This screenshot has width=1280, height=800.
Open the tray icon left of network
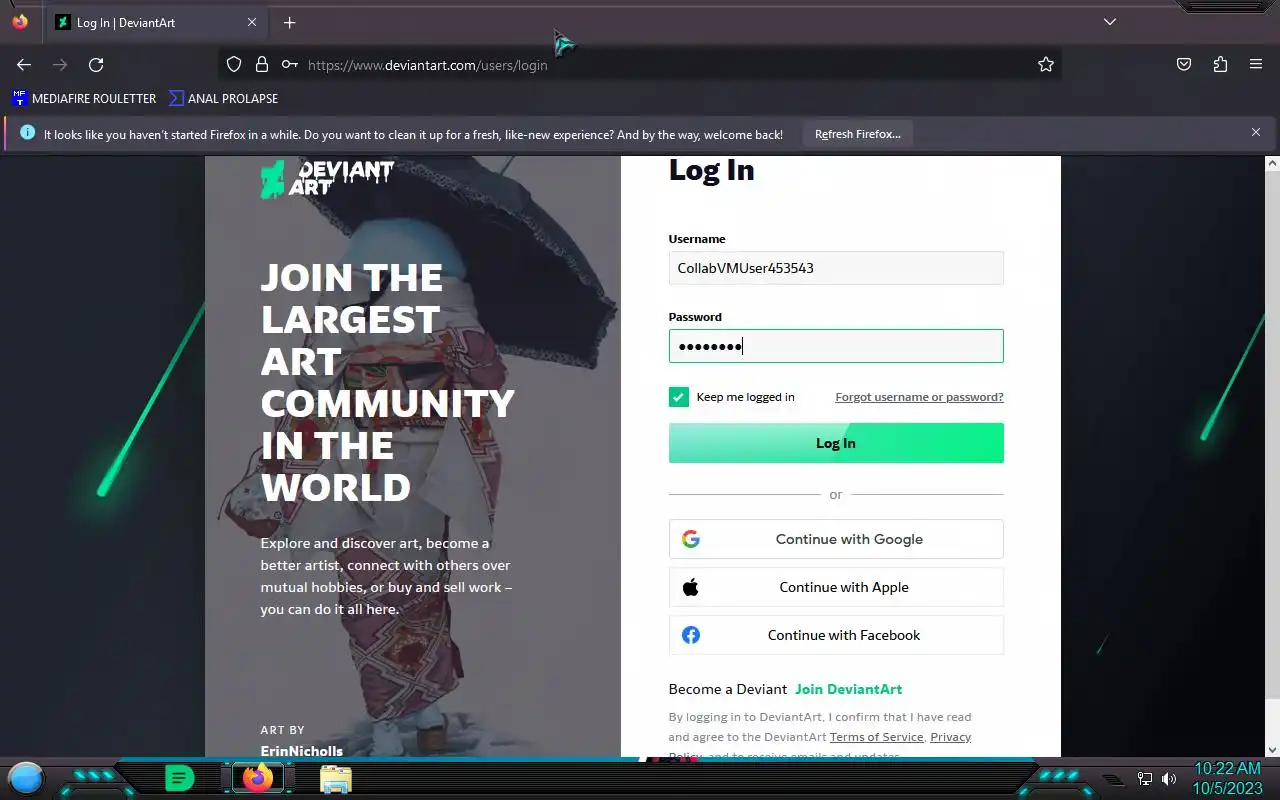[1113, 779]
